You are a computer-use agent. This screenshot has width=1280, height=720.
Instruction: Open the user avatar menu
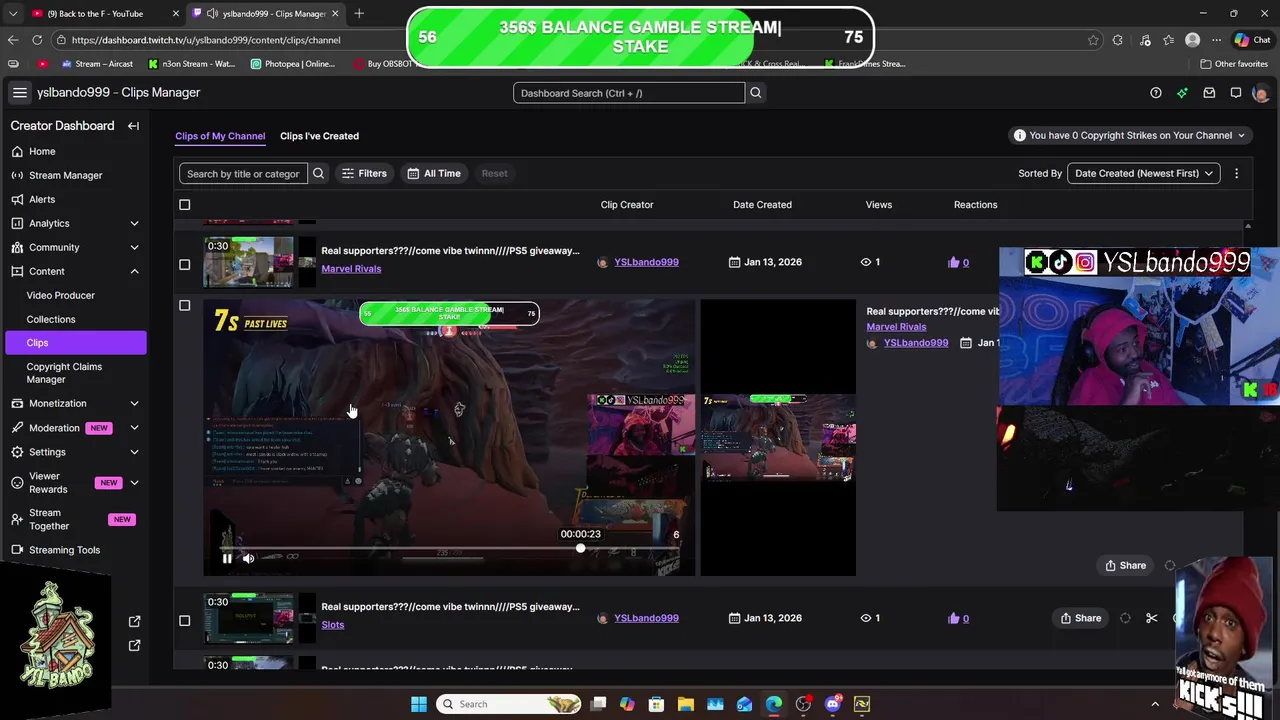coord(1260,93)
